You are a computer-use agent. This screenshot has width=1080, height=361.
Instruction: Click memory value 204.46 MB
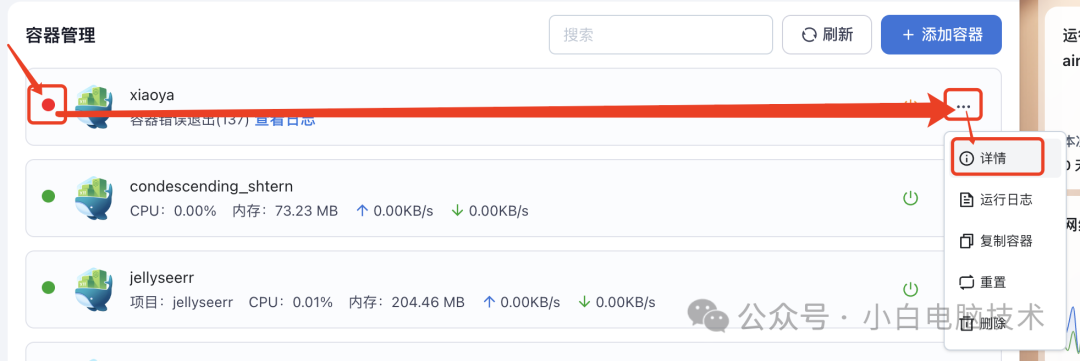tap(428, 302)
